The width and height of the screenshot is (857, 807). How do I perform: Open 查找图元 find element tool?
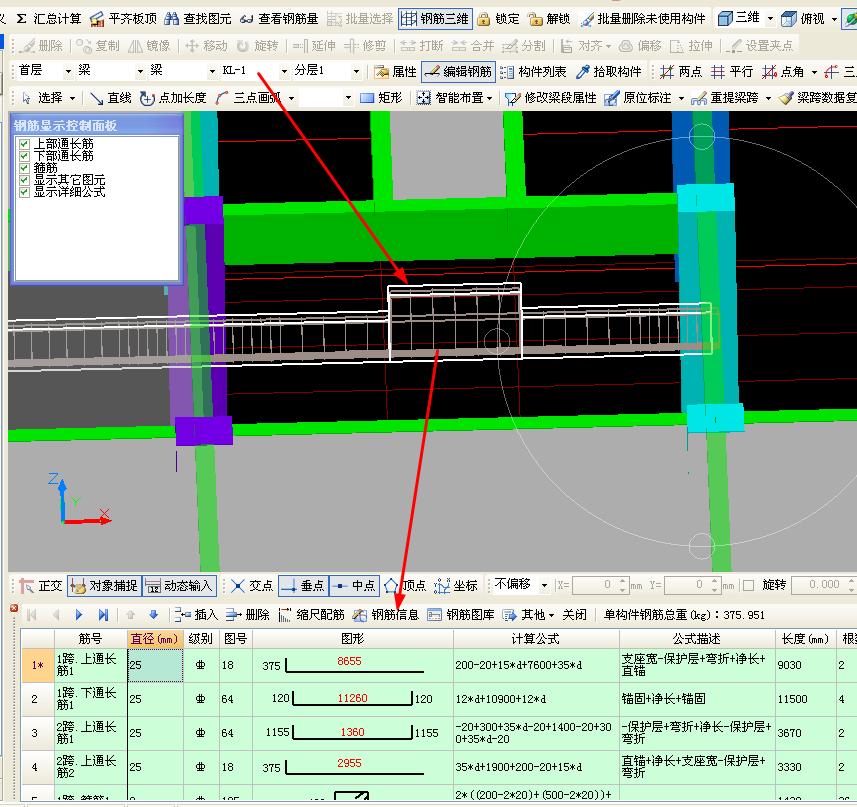coord(198,19)
